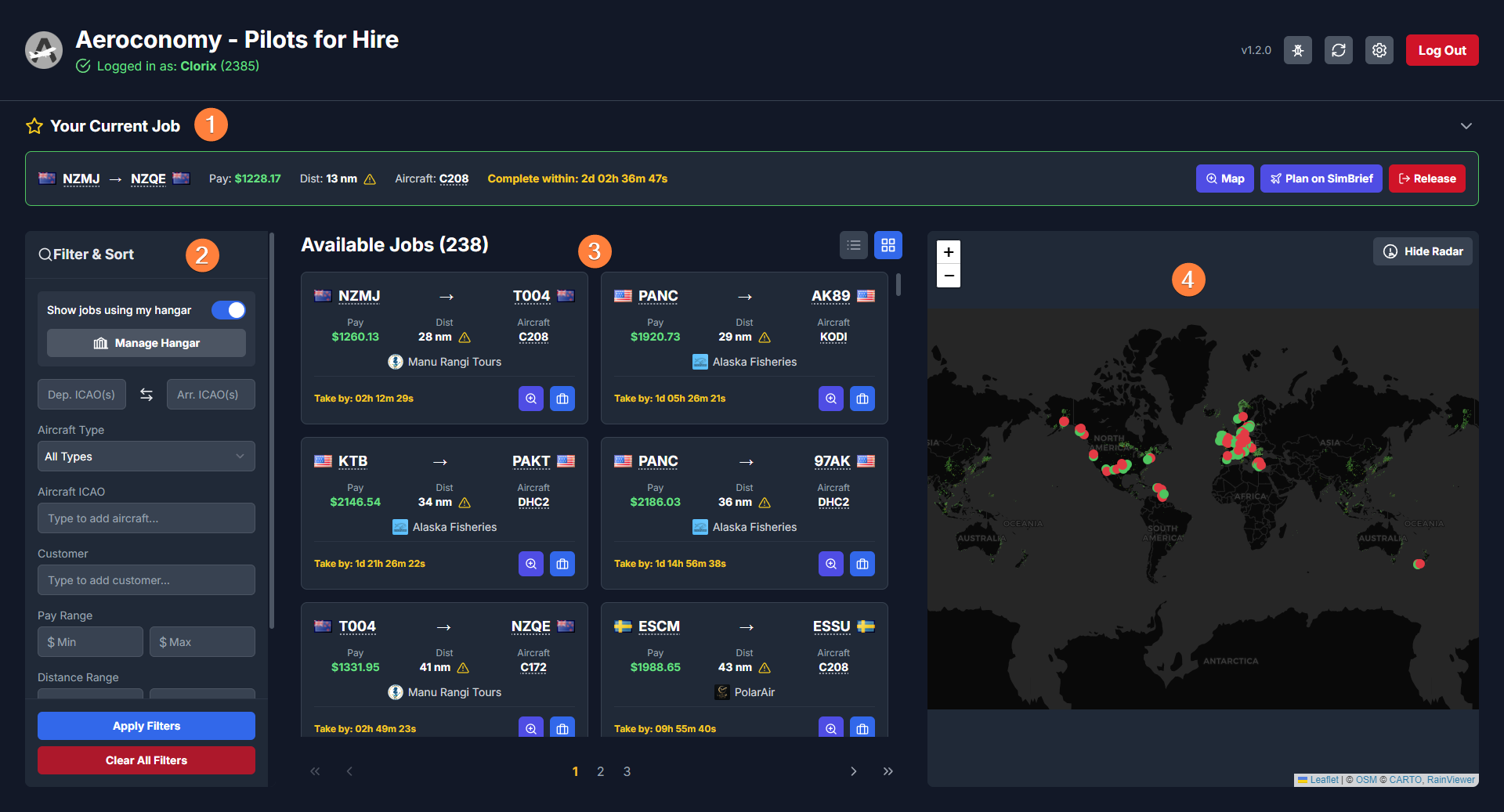The image size is (1504, 812).
Task: Click the filter panel scrollbar
Action: point(272,431)
